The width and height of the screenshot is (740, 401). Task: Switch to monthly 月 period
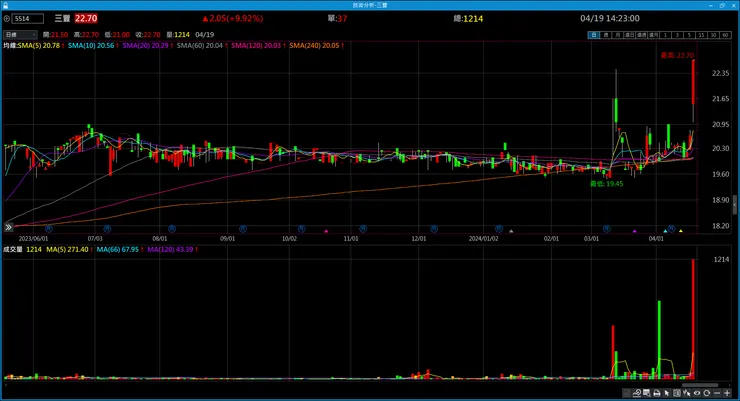tap(617, 35)
